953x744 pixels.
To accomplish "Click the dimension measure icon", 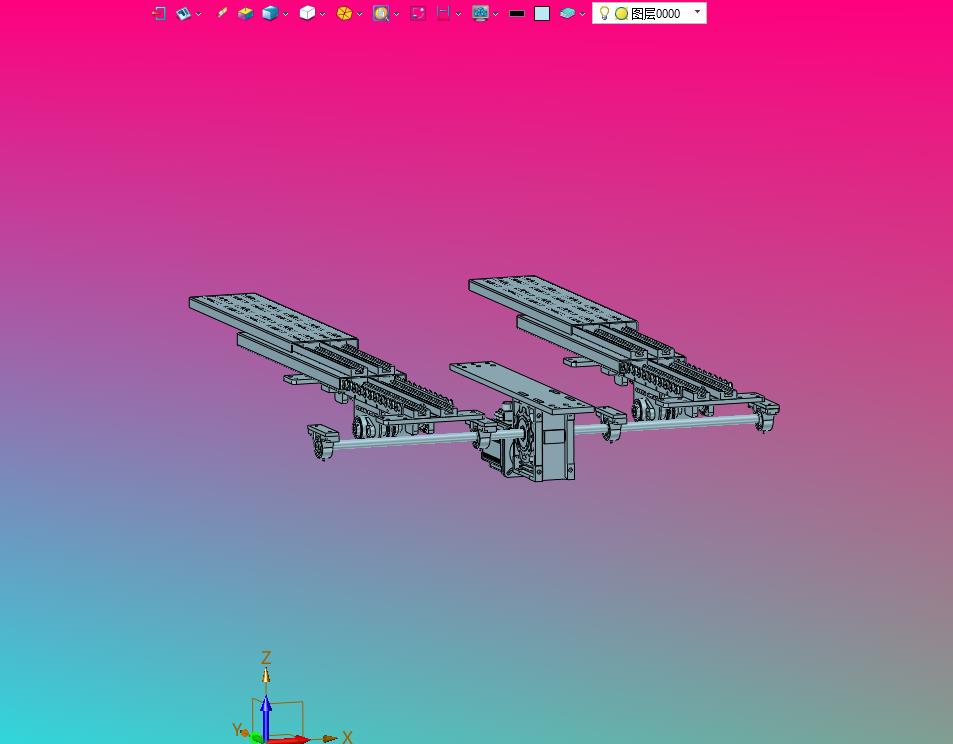I will coord(443,13).
